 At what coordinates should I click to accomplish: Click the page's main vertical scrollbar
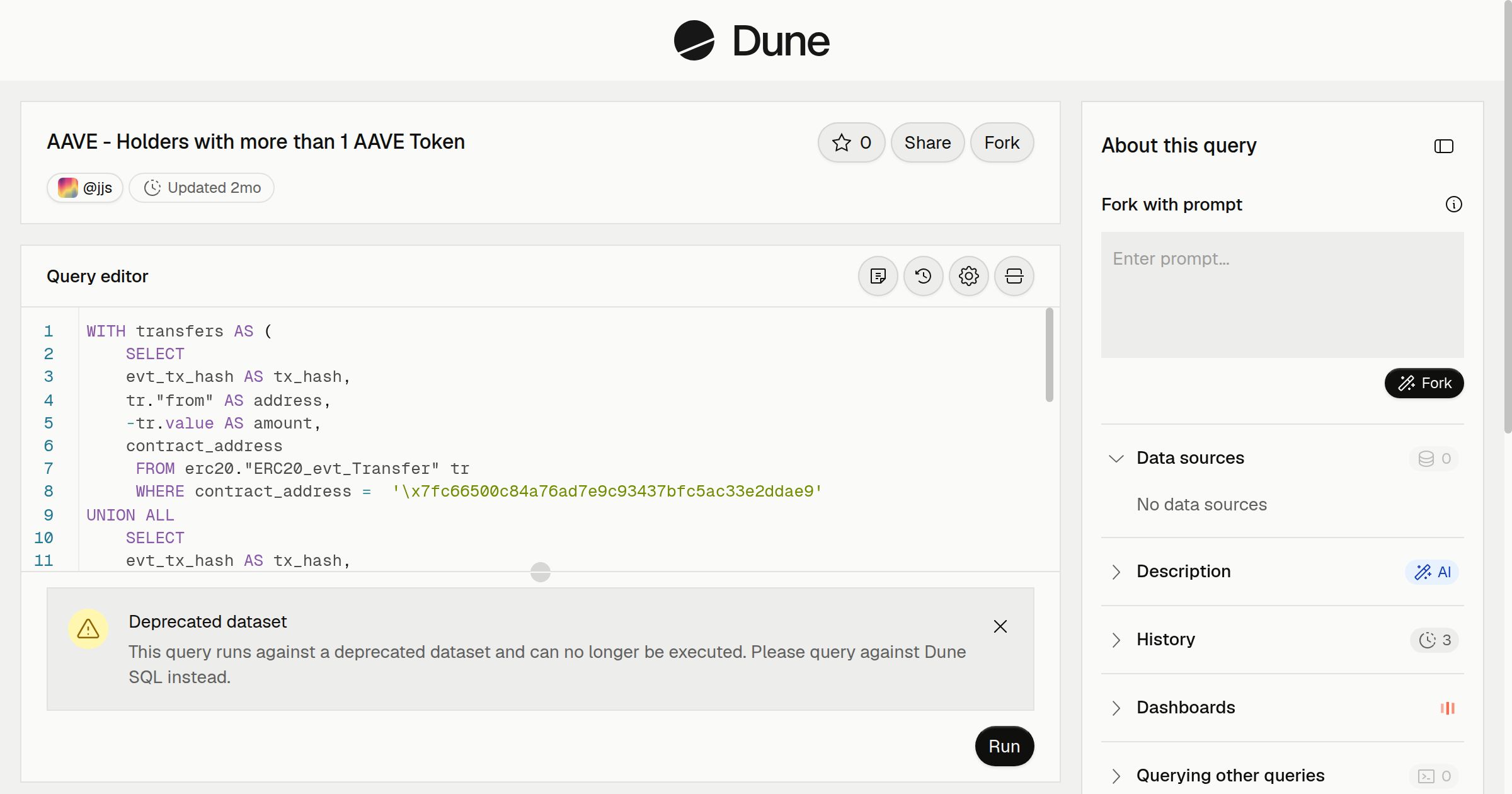(x=1508, y=217)
